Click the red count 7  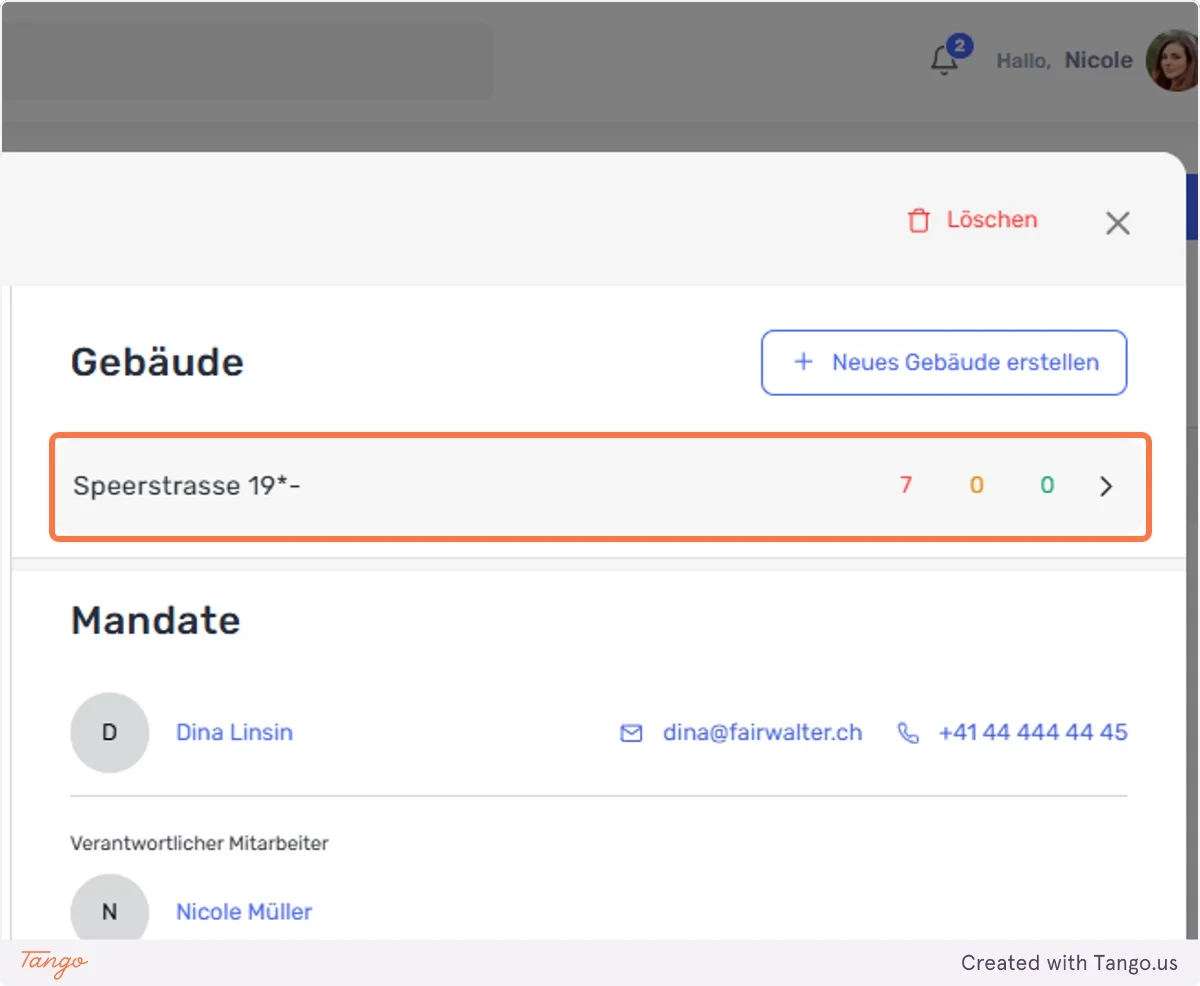click(905, 486)
